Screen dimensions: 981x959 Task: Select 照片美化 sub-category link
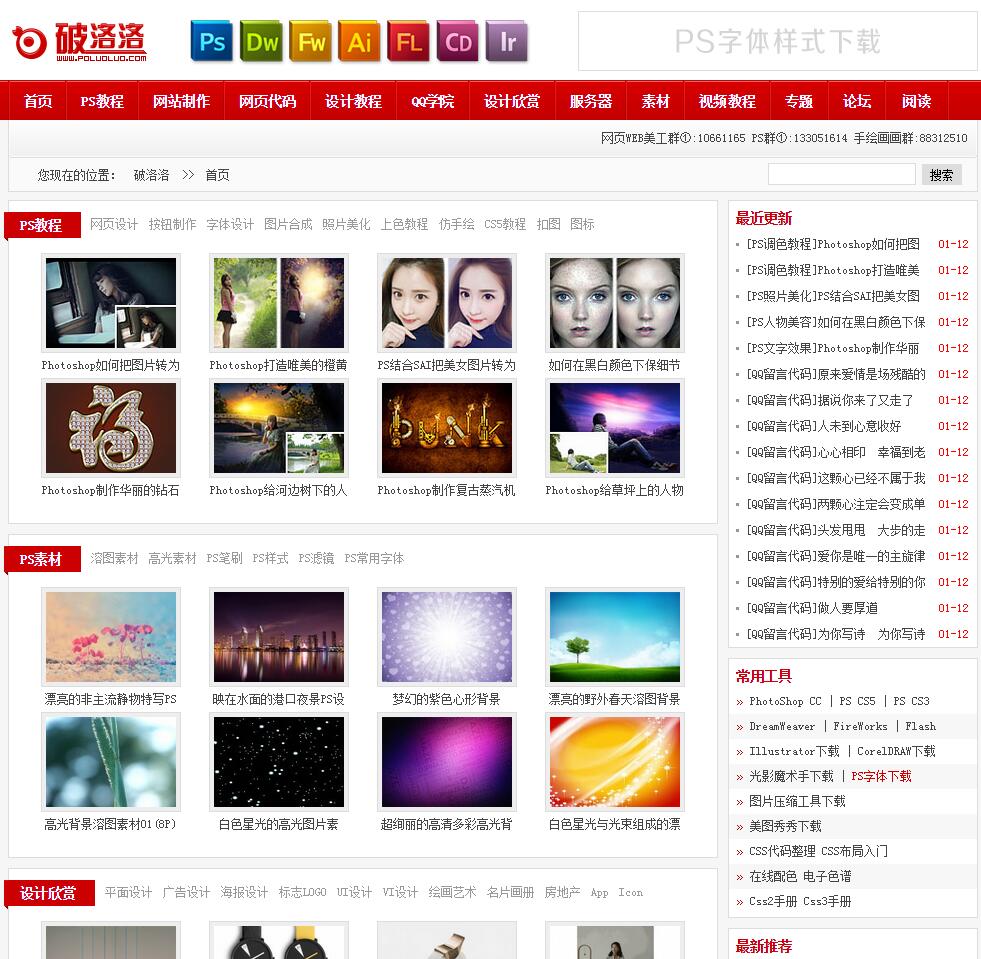(346, 224)
